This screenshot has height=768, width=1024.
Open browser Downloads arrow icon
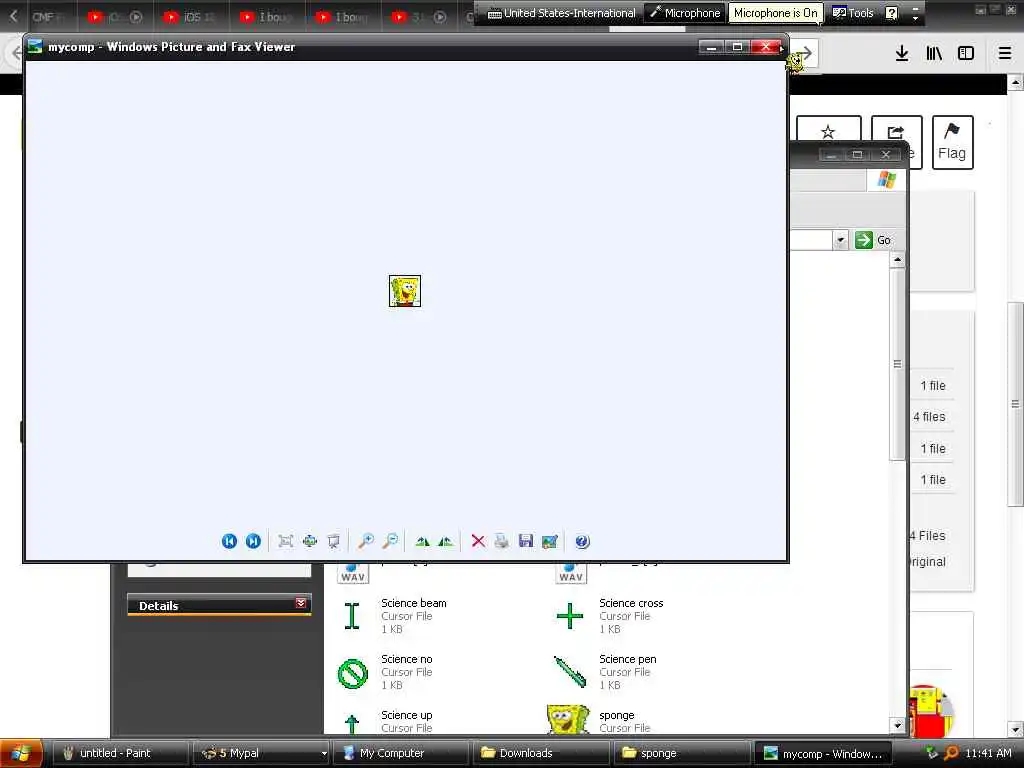coord(902,54)
